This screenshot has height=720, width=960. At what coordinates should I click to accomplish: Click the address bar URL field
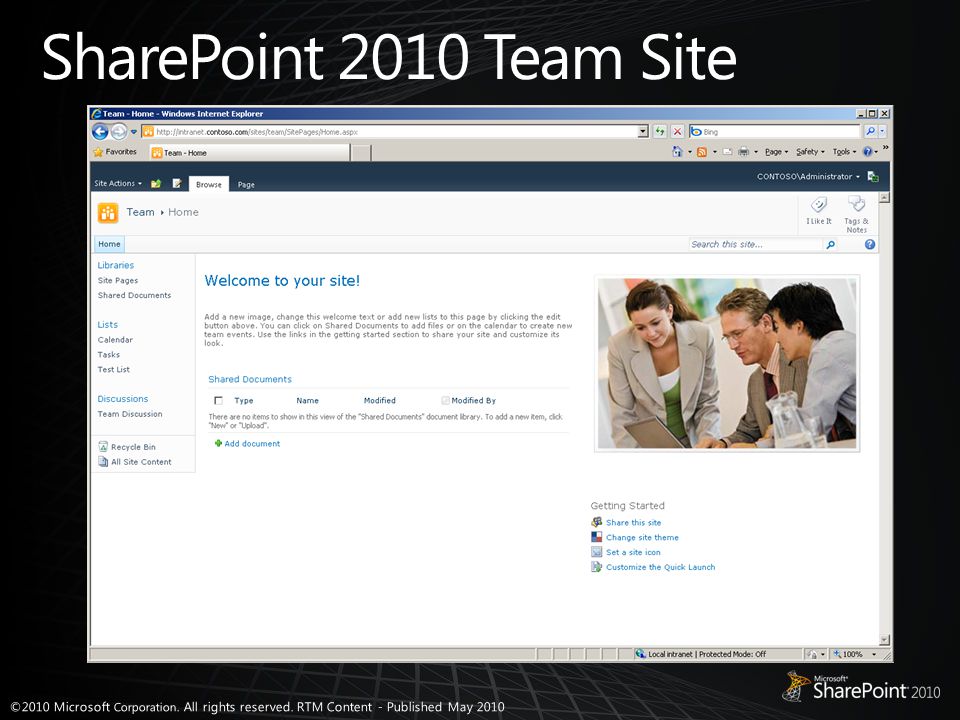(x=389, y=132)
